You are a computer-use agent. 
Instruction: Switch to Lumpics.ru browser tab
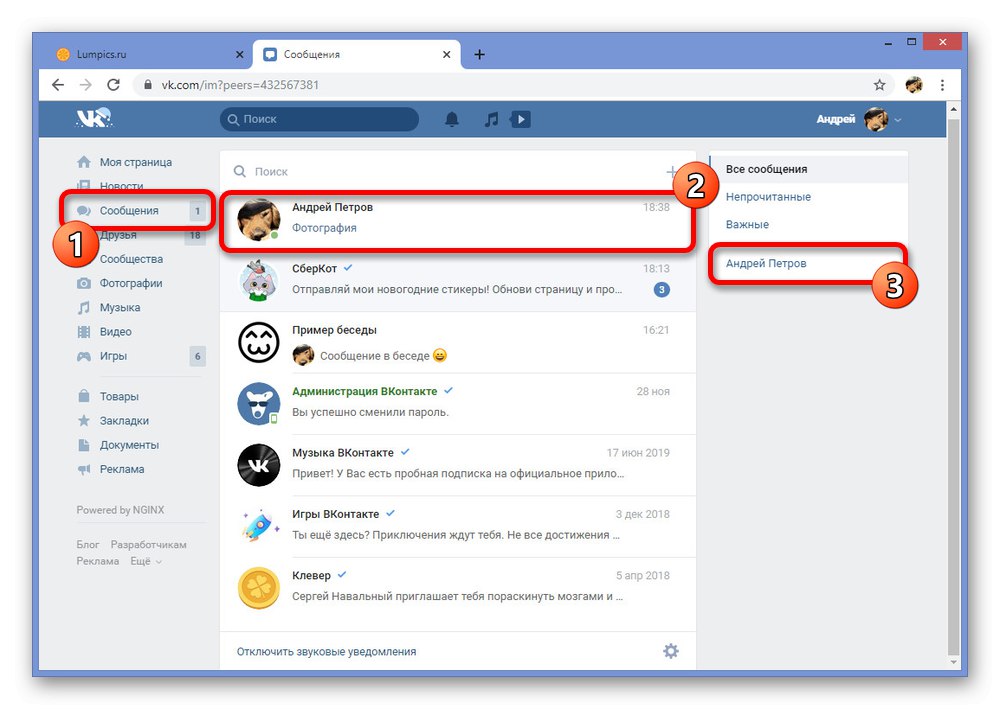point(151,55)
